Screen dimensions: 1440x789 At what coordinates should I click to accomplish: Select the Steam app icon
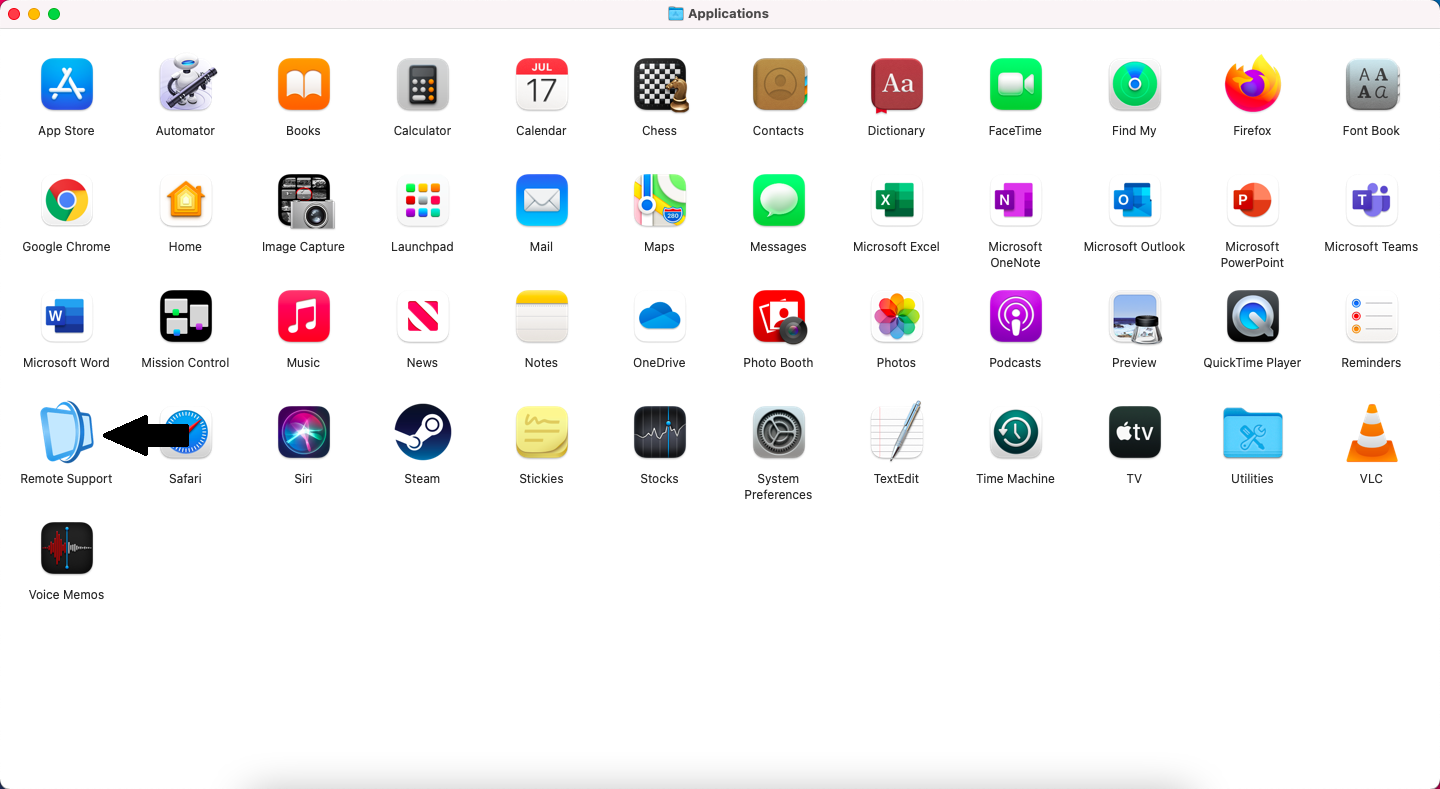point(422,432)
